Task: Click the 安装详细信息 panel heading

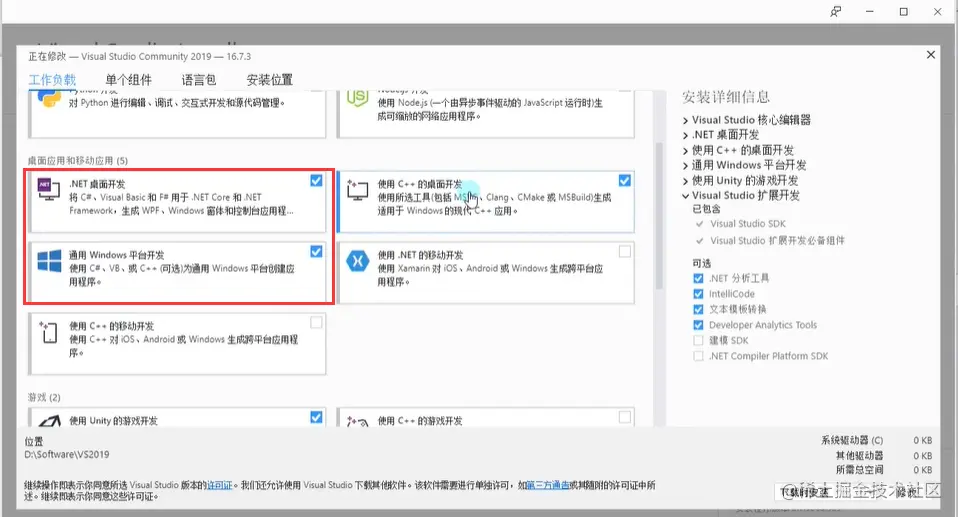Action: [726, 97]
